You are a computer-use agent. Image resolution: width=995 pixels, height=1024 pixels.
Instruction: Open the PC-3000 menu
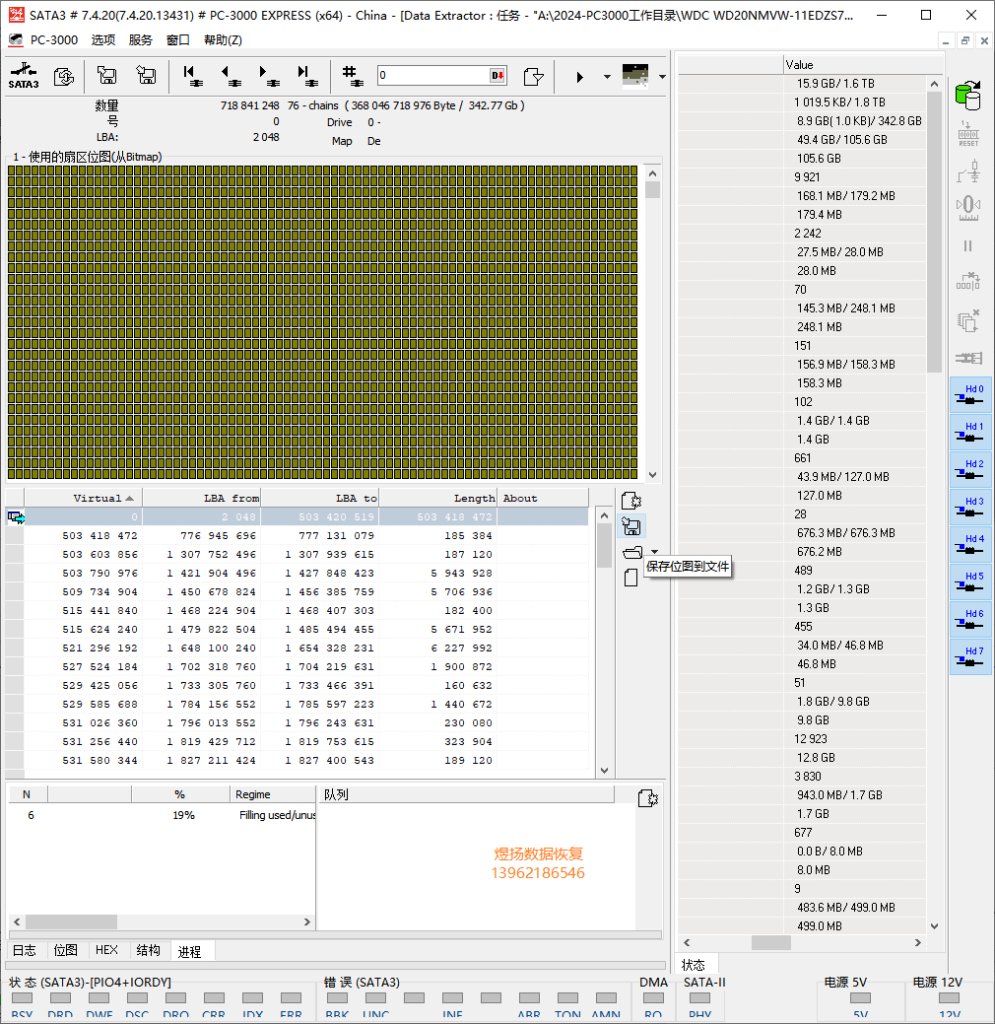tap(54, 40)
